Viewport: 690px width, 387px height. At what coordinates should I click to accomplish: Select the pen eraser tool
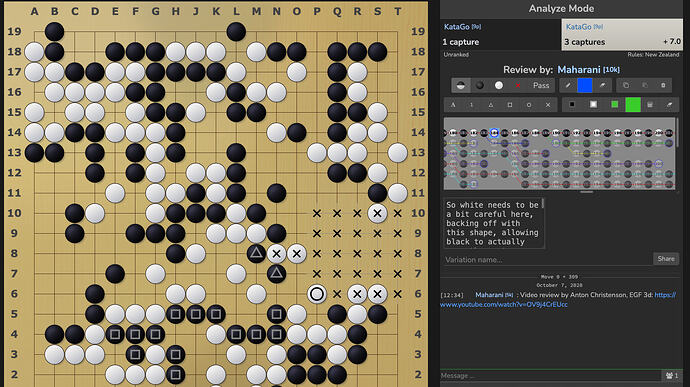602,85
